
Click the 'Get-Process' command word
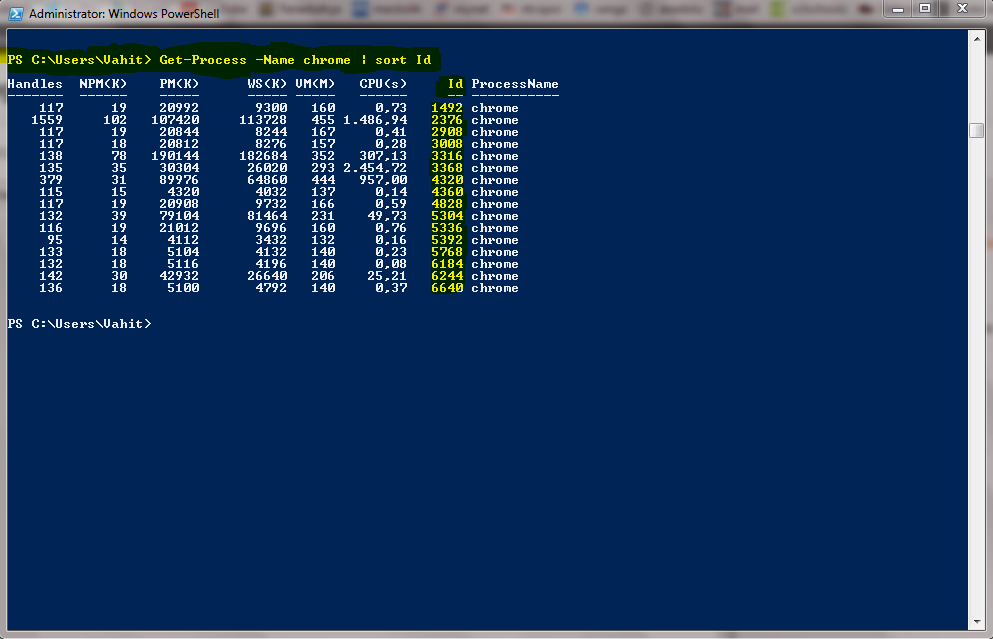pyautogui.click(x=203, y=60)
